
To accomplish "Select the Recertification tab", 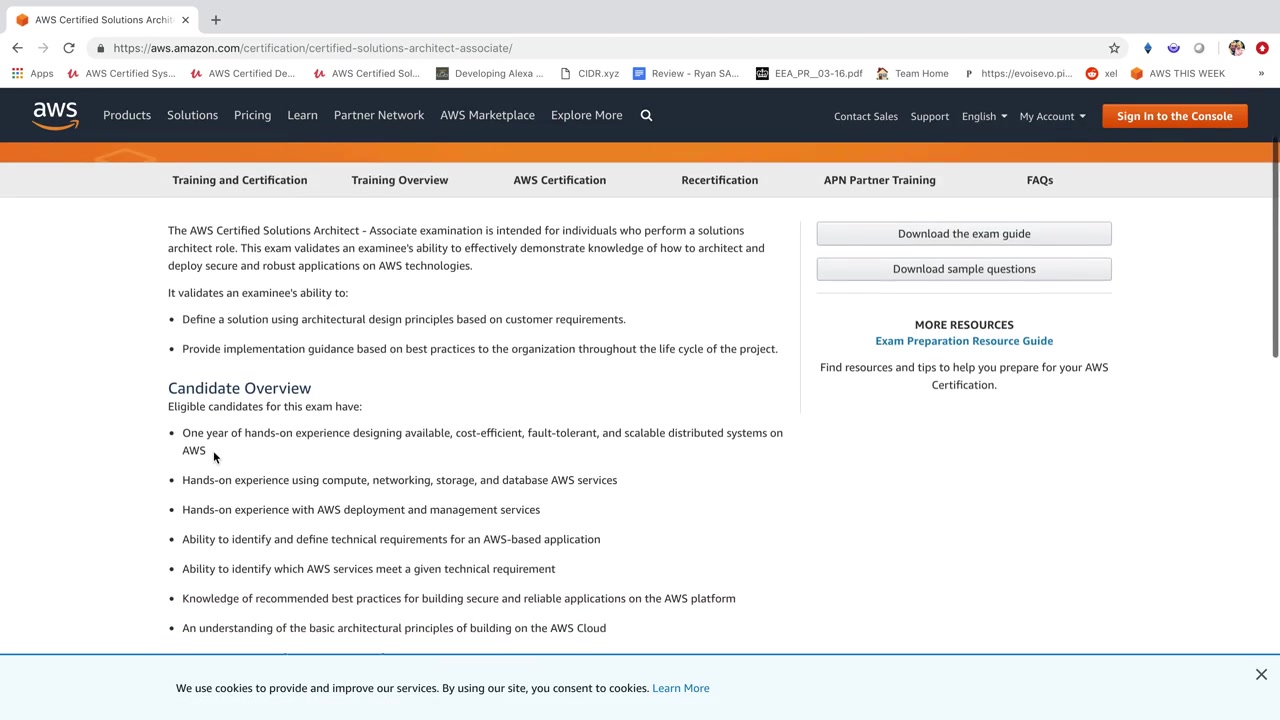I will pyautogui.click(x=720, y=180).
